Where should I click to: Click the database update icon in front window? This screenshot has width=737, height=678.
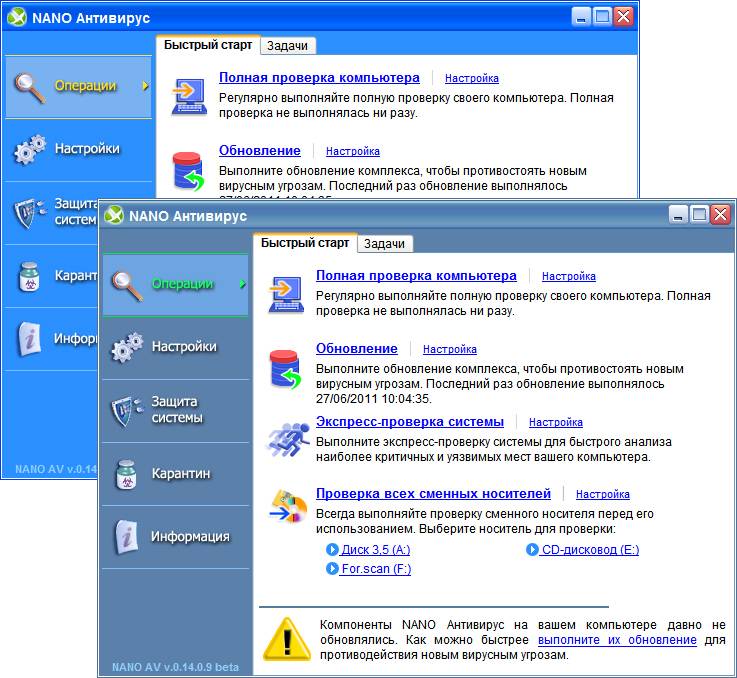pos(285,369)
